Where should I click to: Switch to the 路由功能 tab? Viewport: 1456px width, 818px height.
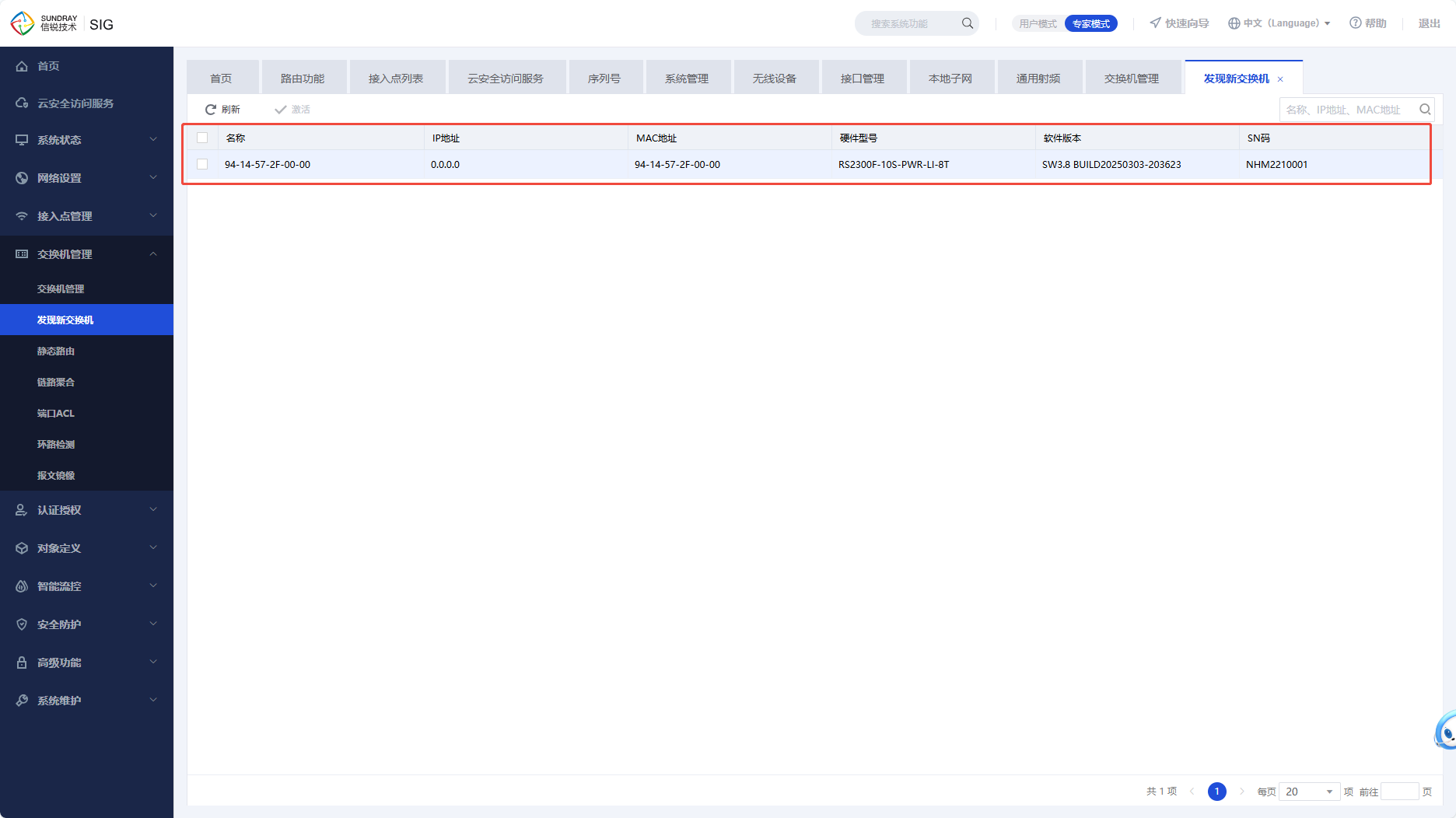pyautogui.click(x=303, y=78)
